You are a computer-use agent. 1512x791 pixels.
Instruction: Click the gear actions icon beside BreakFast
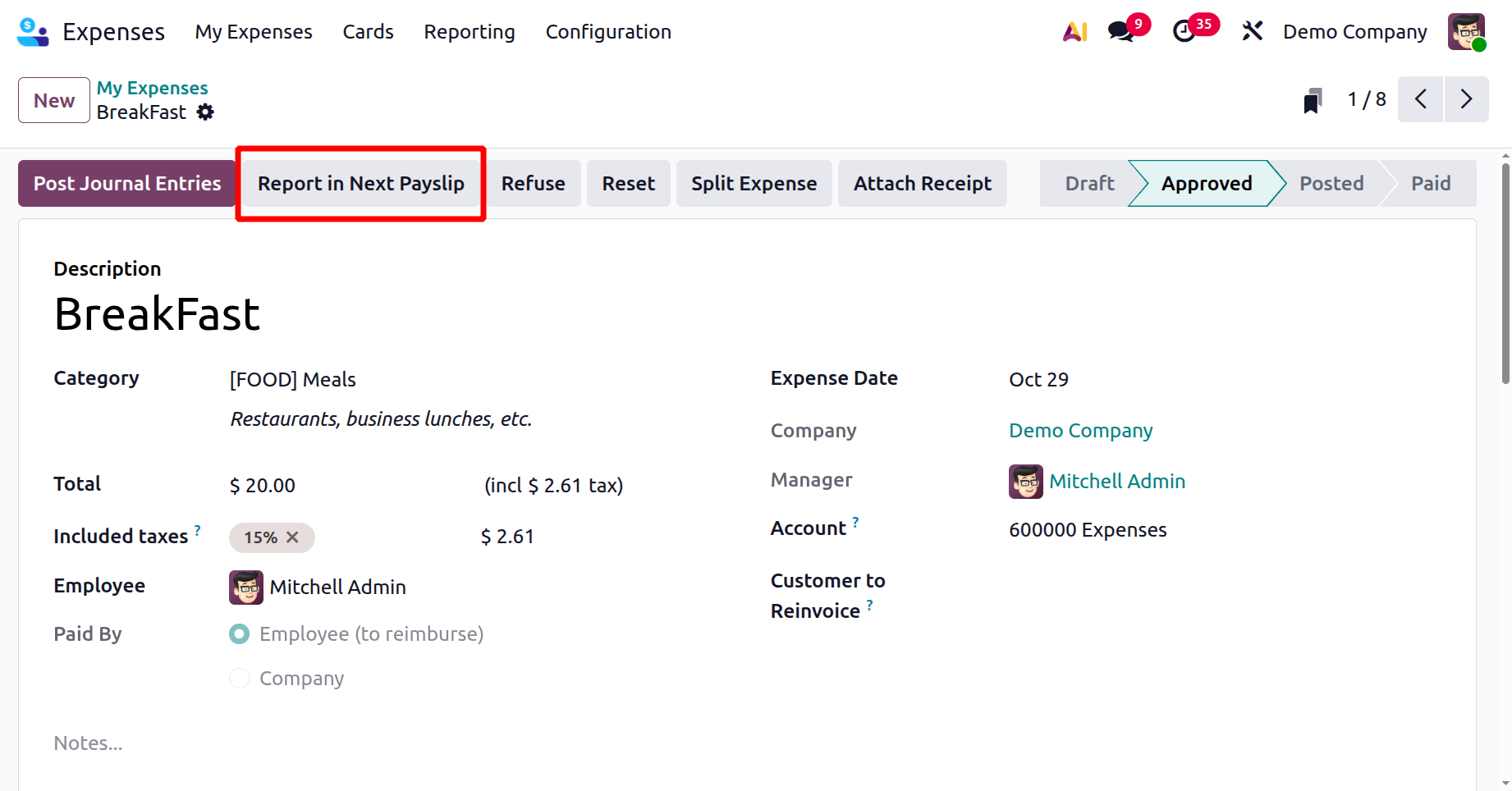click(205, 112)
